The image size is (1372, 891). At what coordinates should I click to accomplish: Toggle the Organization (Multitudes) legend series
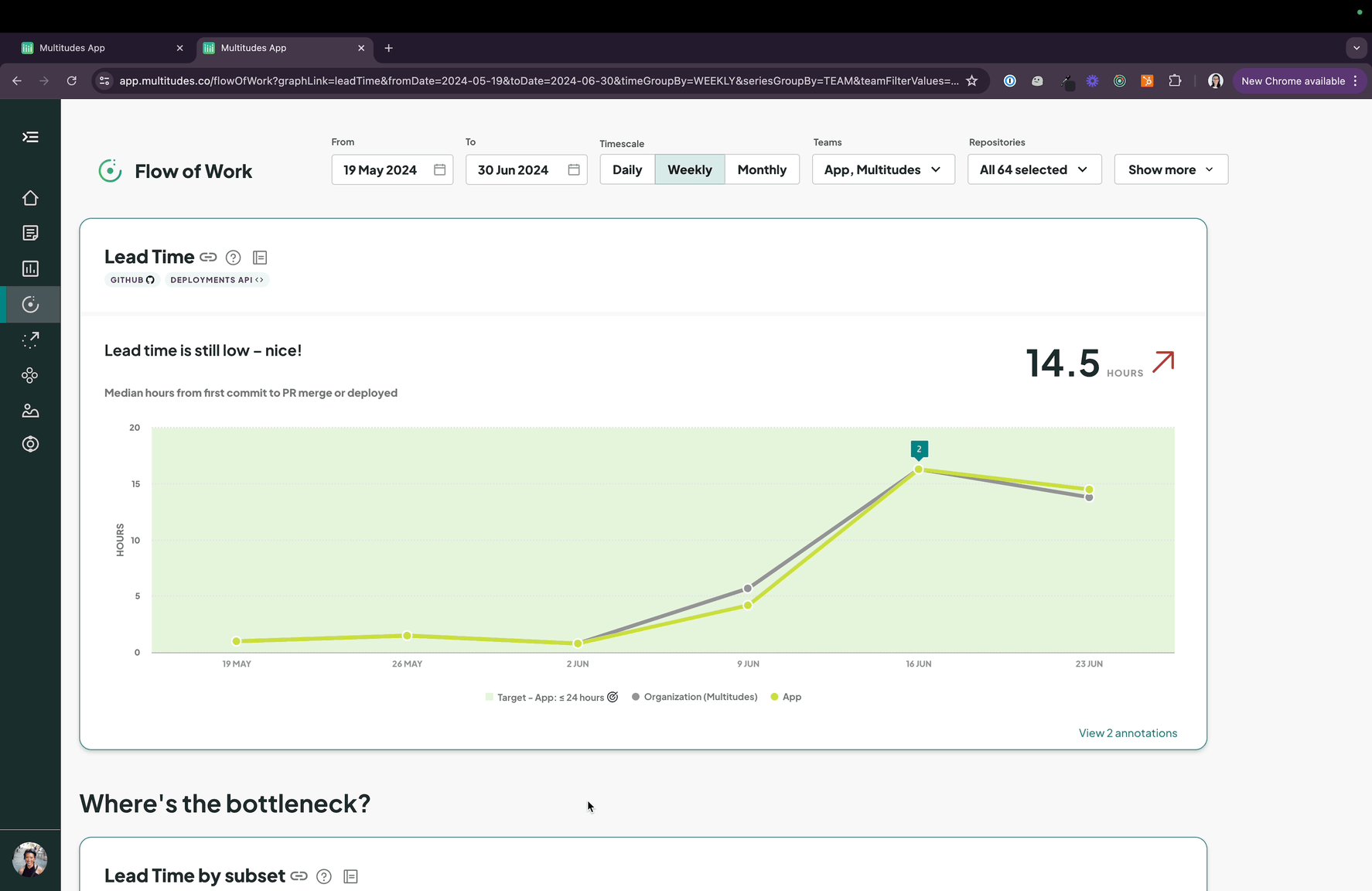point(694,696)
